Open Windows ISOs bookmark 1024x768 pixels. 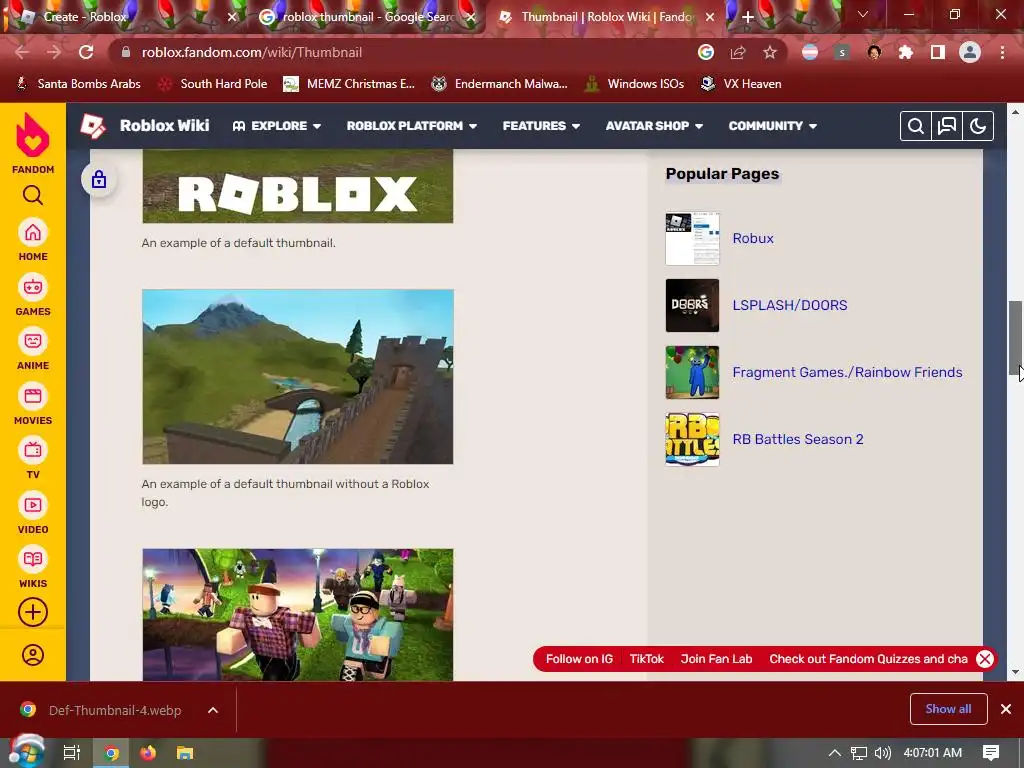click(634, 84)
